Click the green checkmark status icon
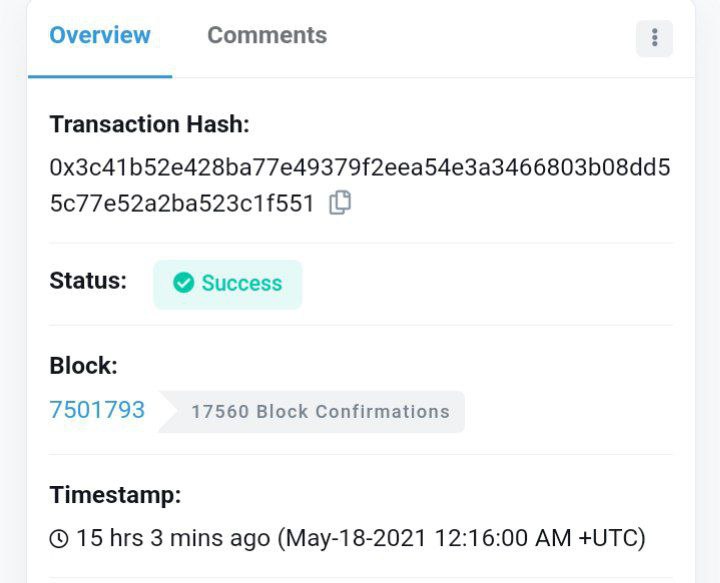This screenshot has height=583, width=720. (183, 284)
